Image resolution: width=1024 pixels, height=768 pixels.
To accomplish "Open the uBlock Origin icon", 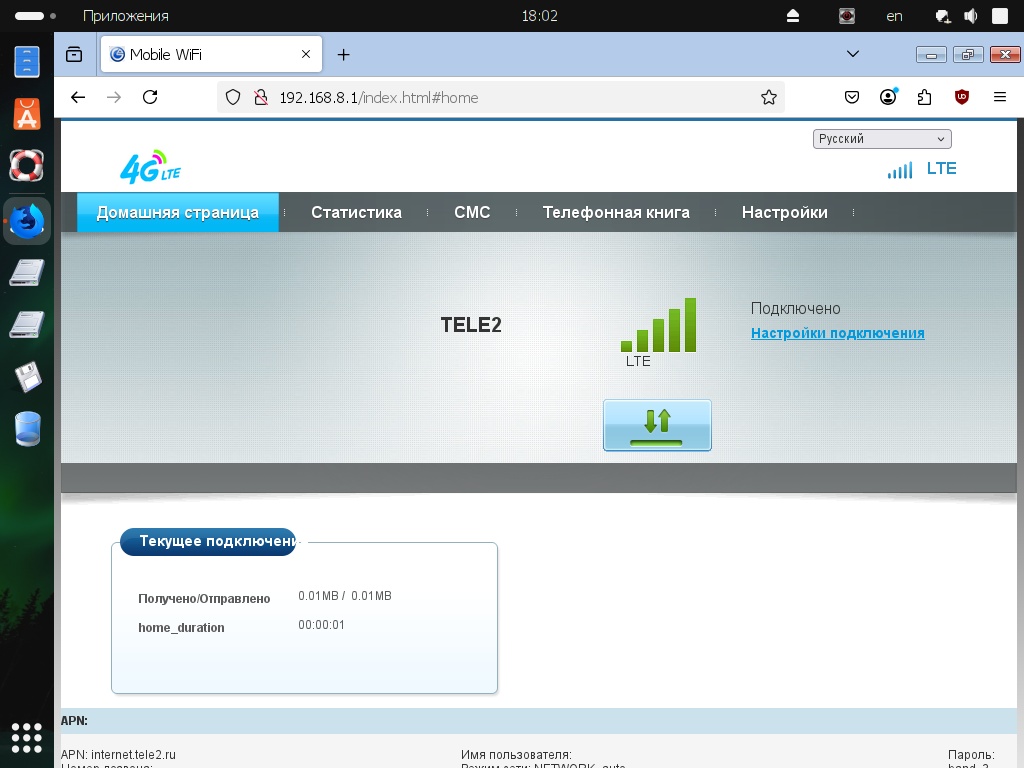I will click(x=961, y=97).
